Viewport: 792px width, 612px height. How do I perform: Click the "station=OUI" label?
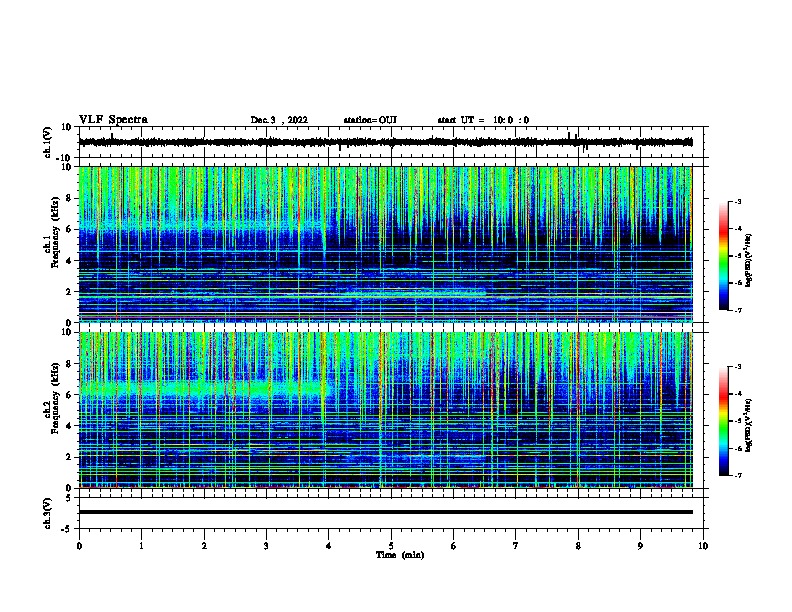(x=370, y=120)
